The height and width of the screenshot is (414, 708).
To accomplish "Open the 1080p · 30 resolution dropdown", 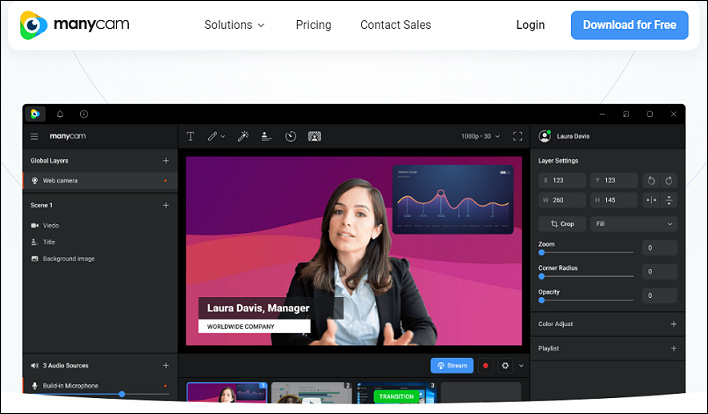I will click(480, 136).
